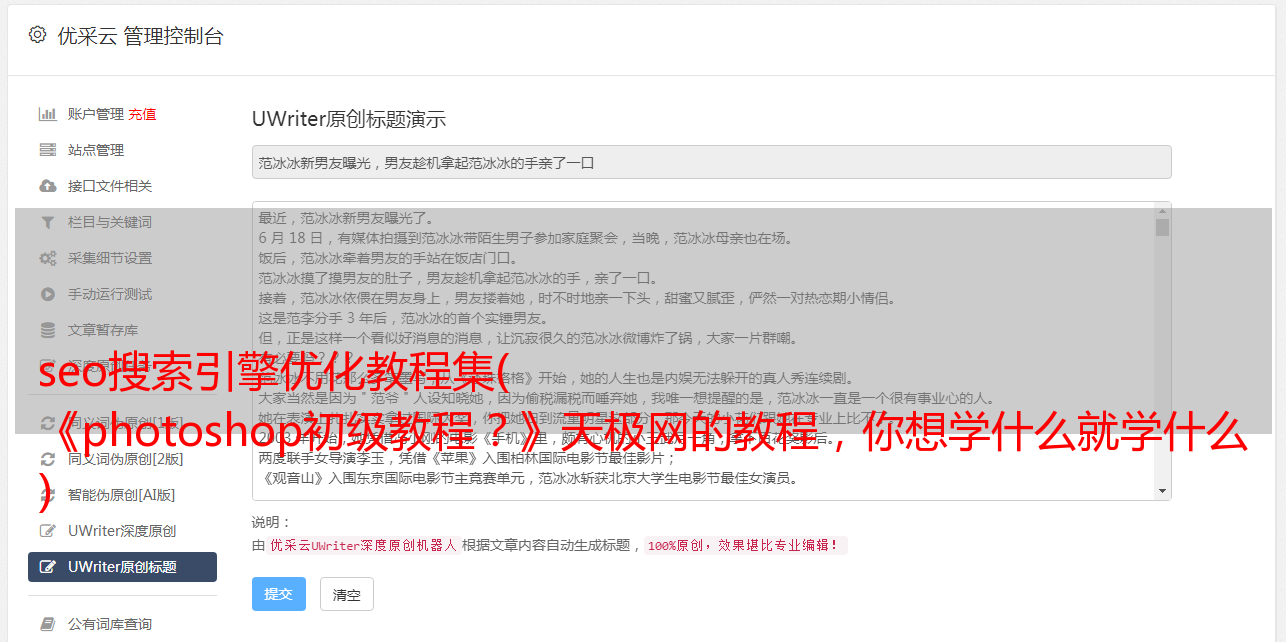Open 智能伪原创[AI版] menu entry
The width and height of the screenshot is (1286, 642).
[122, 495]
